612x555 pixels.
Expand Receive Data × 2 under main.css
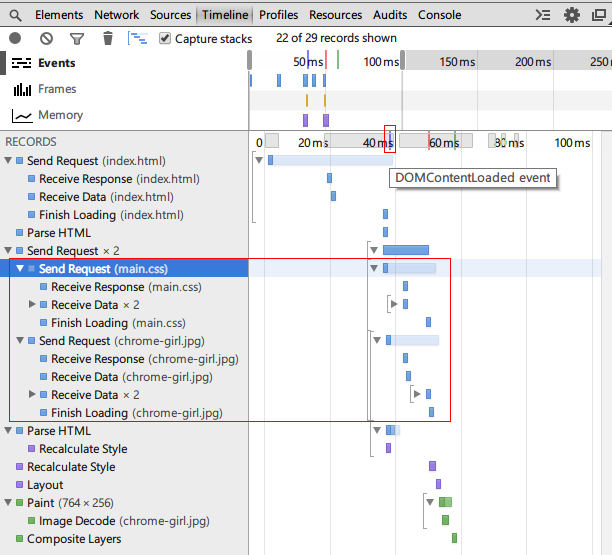click(32, 304)
